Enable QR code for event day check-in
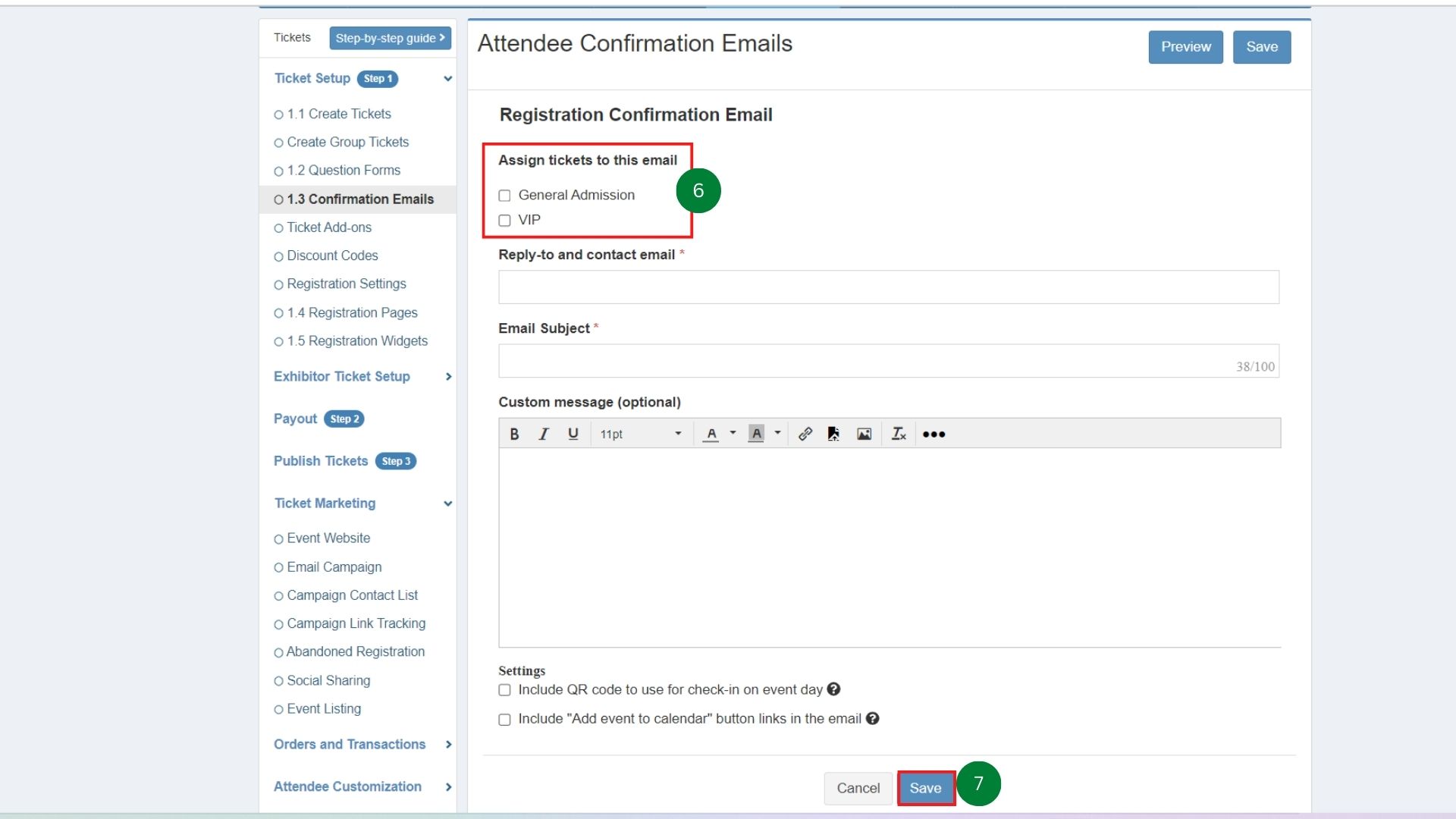The width and height of the screenshot is (1456, 819). (504, 690)
